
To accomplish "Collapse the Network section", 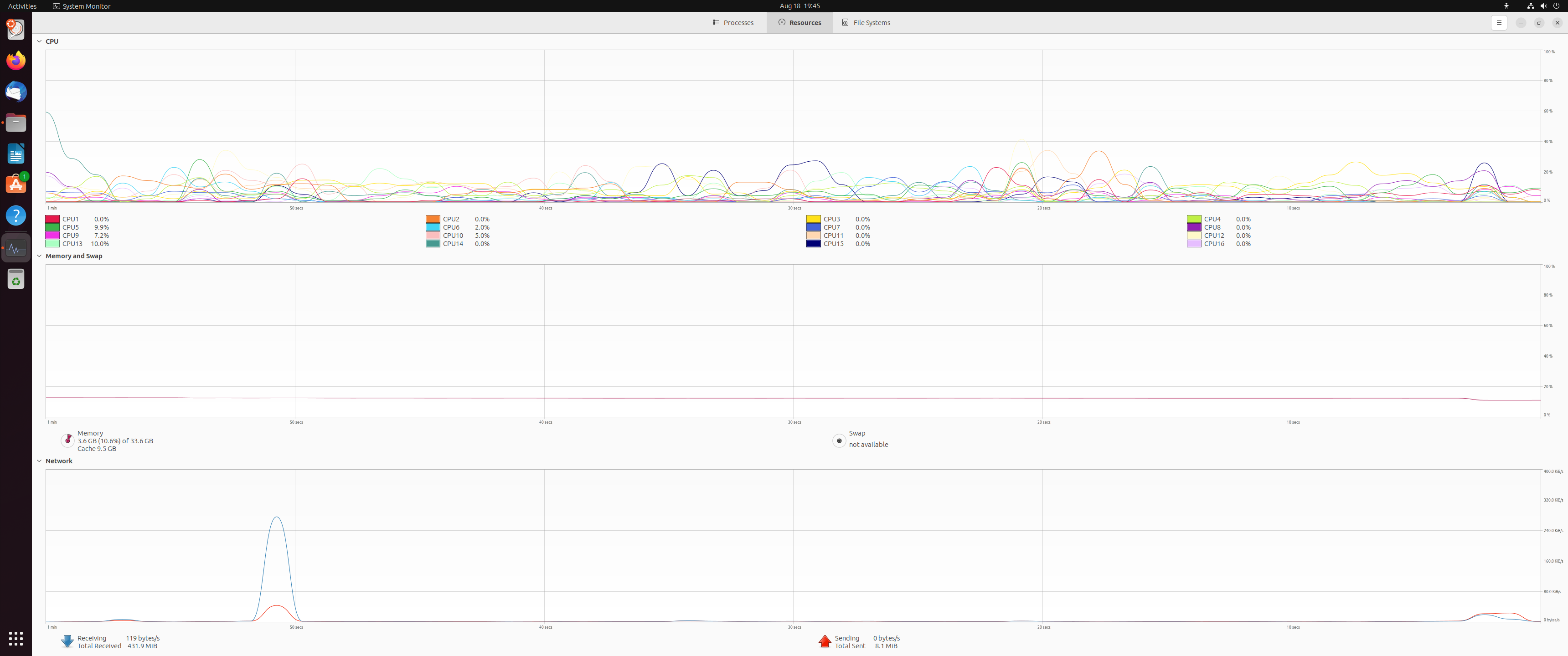I will 39,461.
